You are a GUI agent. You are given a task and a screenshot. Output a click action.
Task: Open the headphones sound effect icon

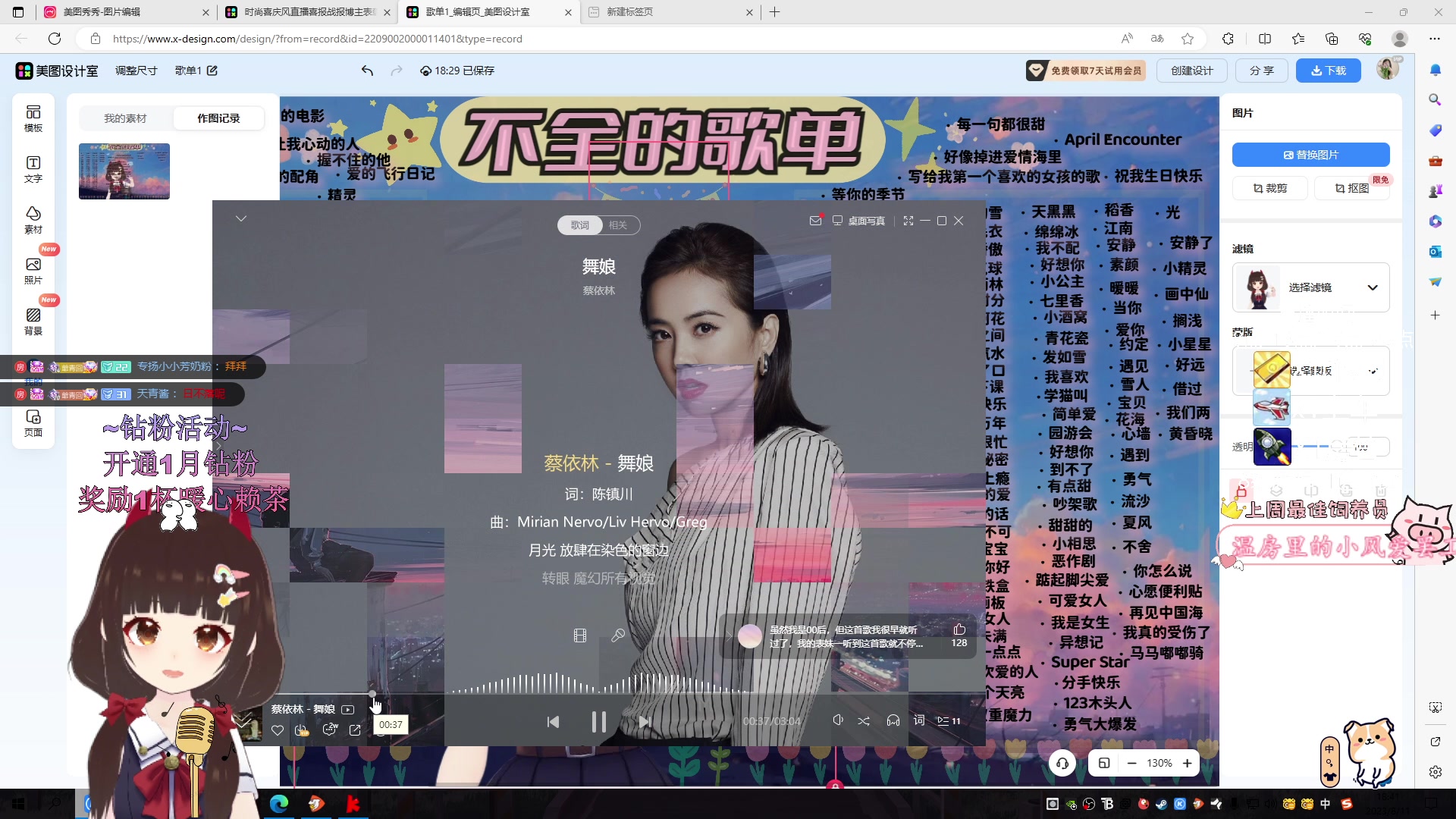tap(893, 721)
